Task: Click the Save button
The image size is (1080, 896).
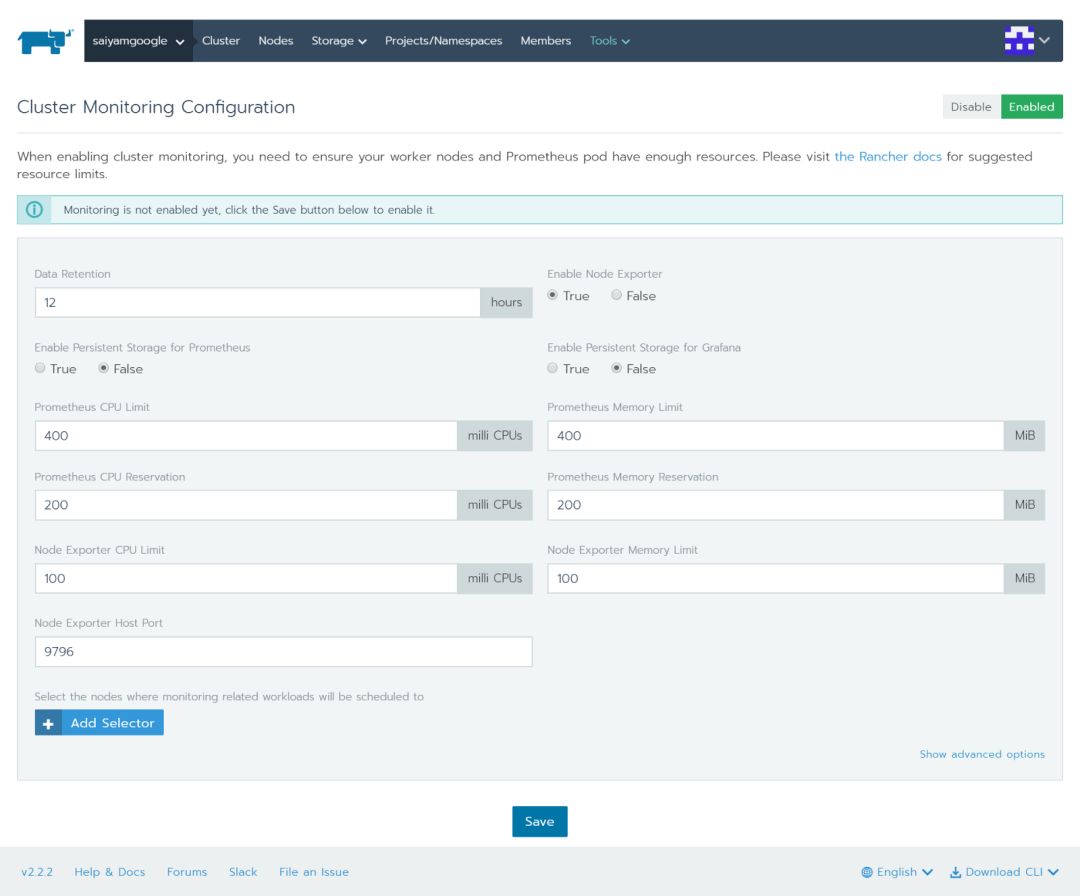Action: pyautogui.click(x=539, y=822)
